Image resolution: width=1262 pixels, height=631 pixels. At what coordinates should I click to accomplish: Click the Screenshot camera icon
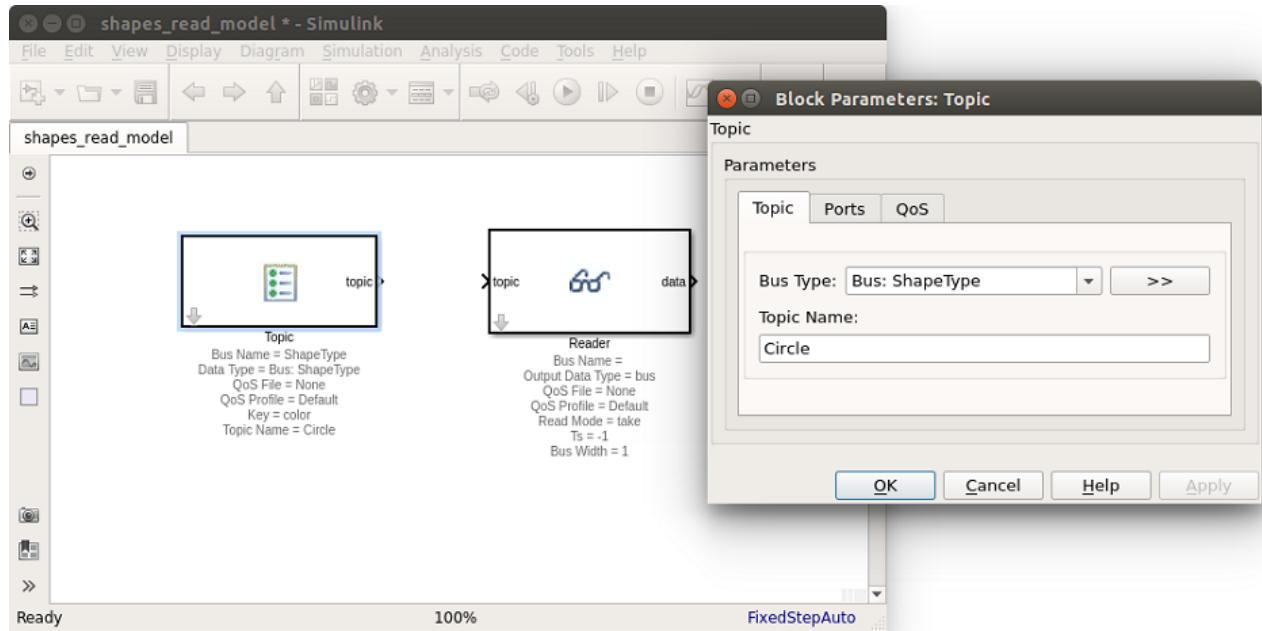[29, 516]
